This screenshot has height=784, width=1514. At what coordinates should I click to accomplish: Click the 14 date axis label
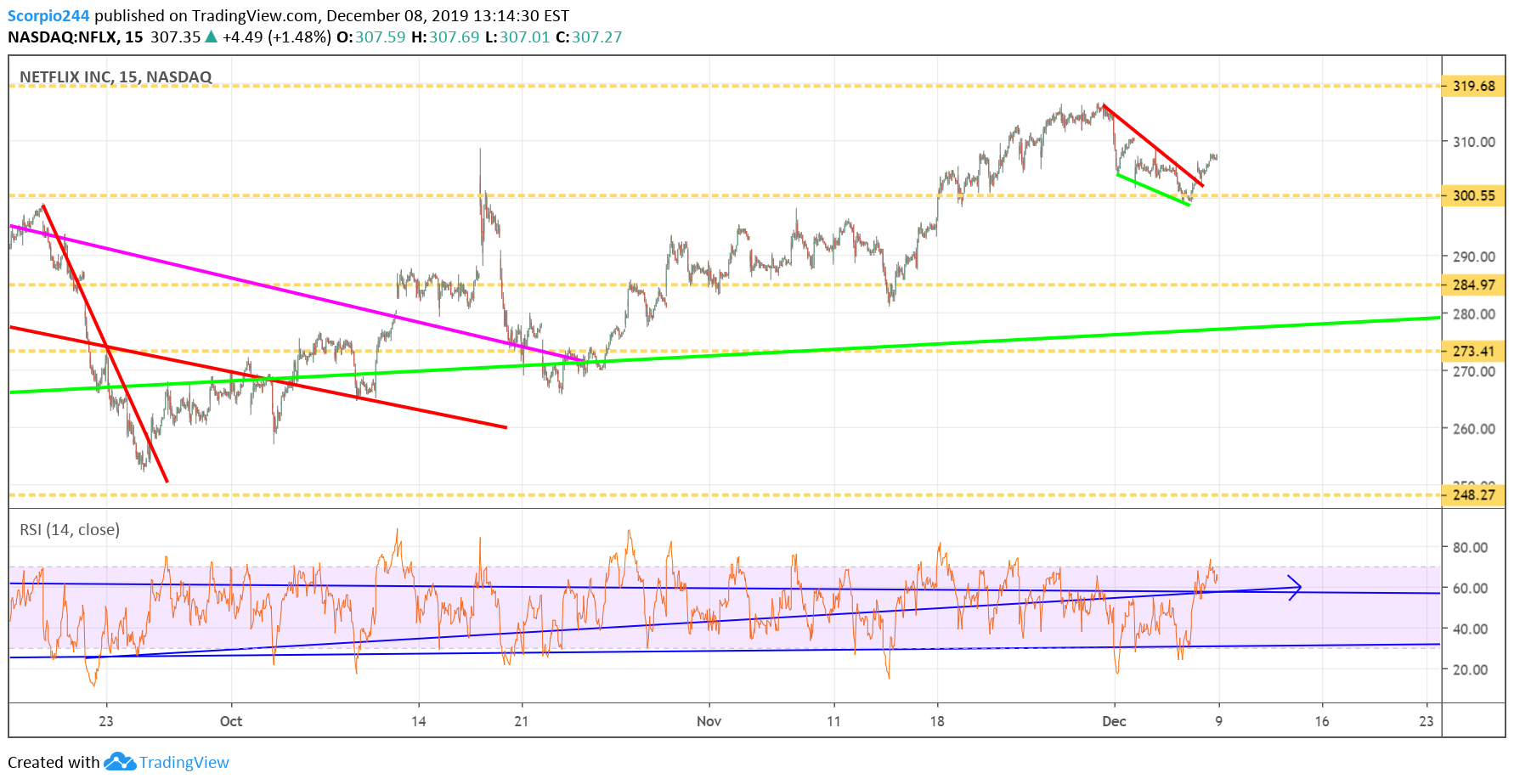[x=418, y=721]
